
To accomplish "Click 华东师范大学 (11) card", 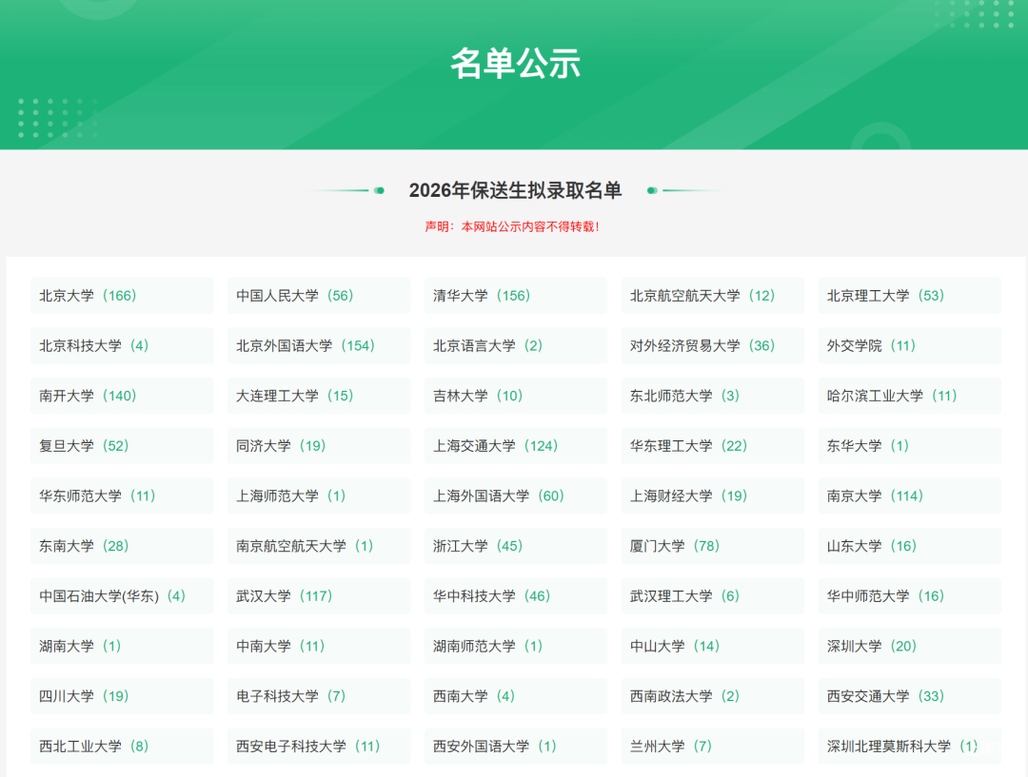I will 122,496.
